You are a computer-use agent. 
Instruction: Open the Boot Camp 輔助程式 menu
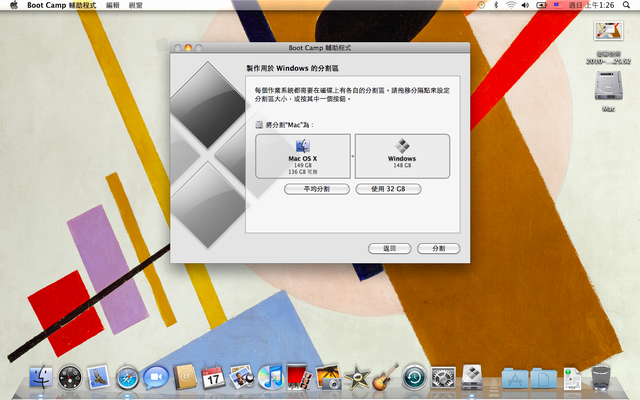pos(62,5)
